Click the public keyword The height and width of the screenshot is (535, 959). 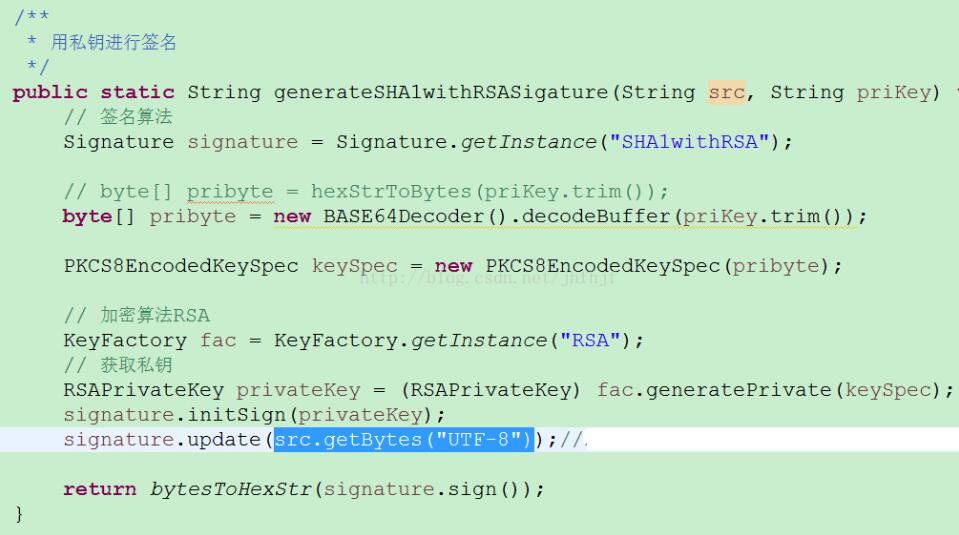pyautogui.click(x=50, y=92)
